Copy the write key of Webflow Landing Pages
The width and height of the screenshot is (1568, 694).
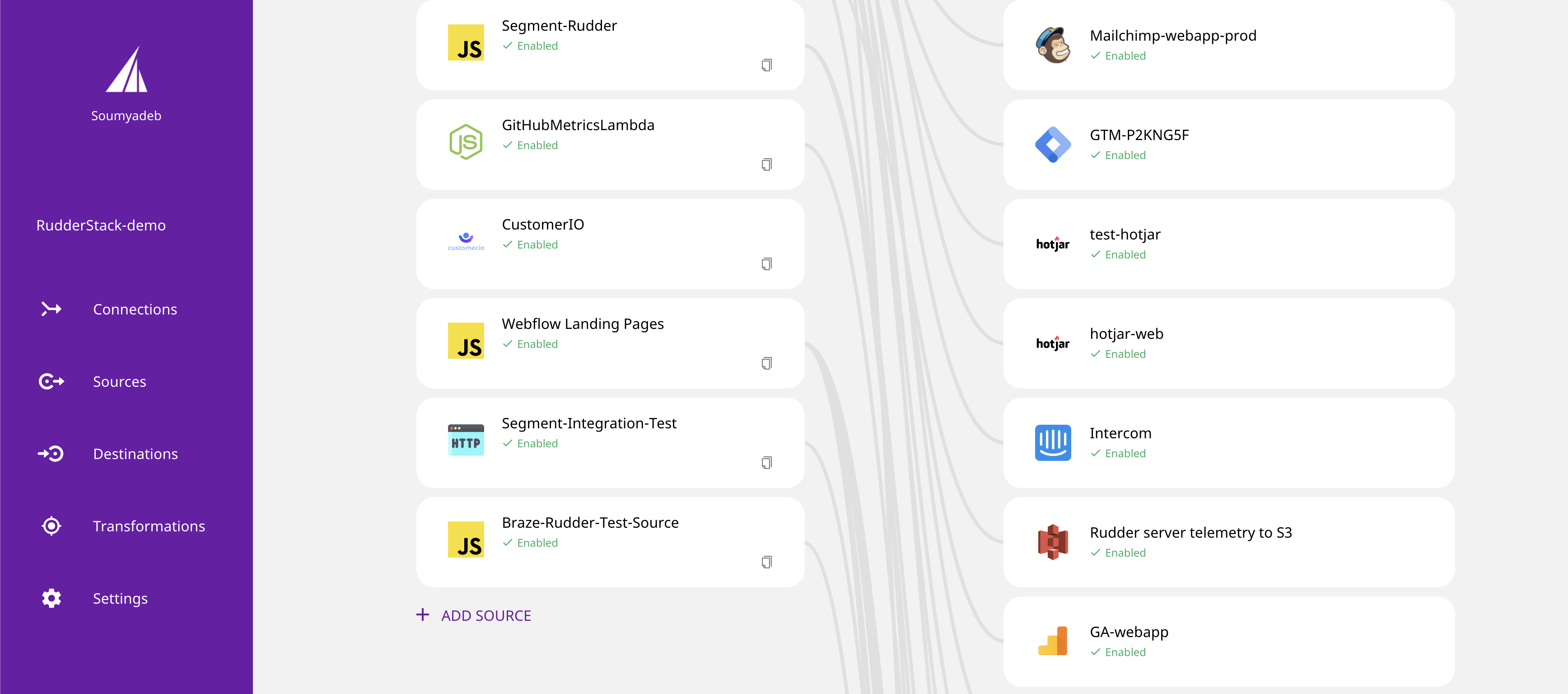coord(766,363)
